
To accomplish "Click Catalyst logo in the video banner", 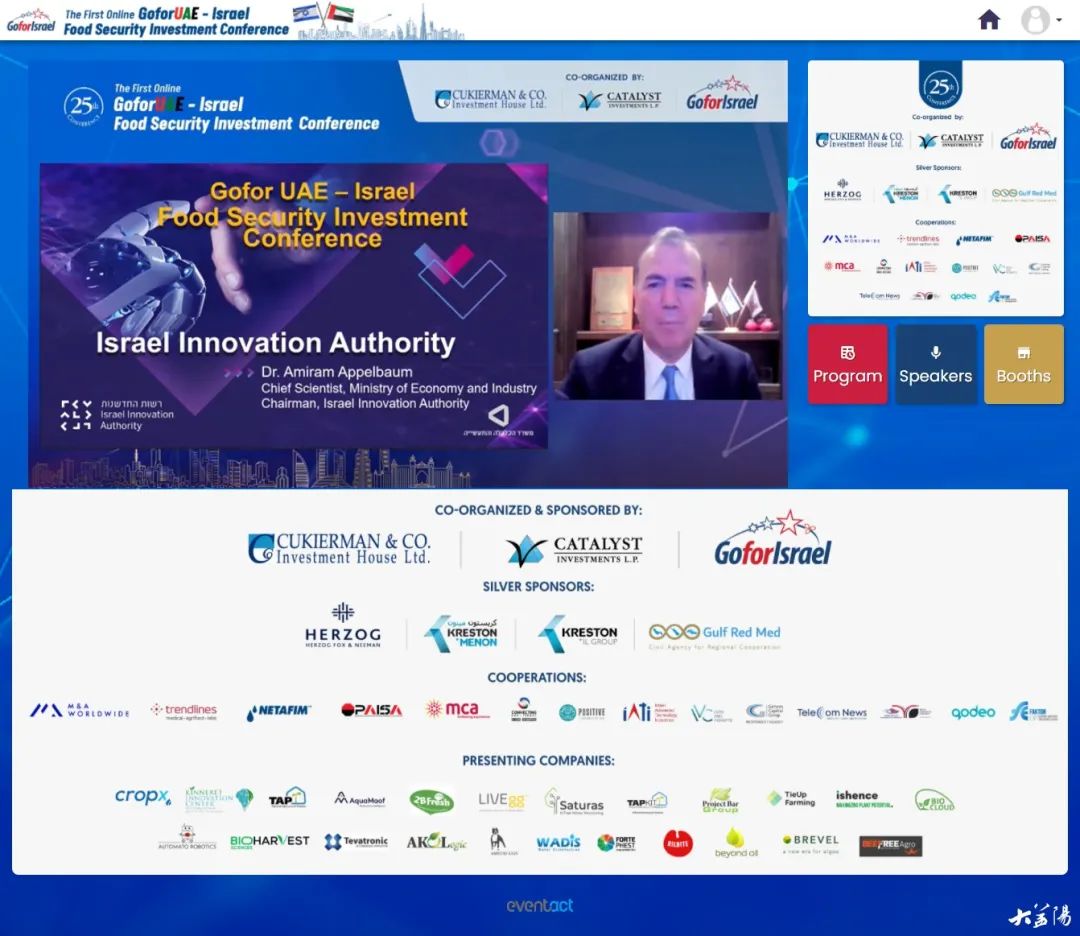I will [x=619, y=101].
